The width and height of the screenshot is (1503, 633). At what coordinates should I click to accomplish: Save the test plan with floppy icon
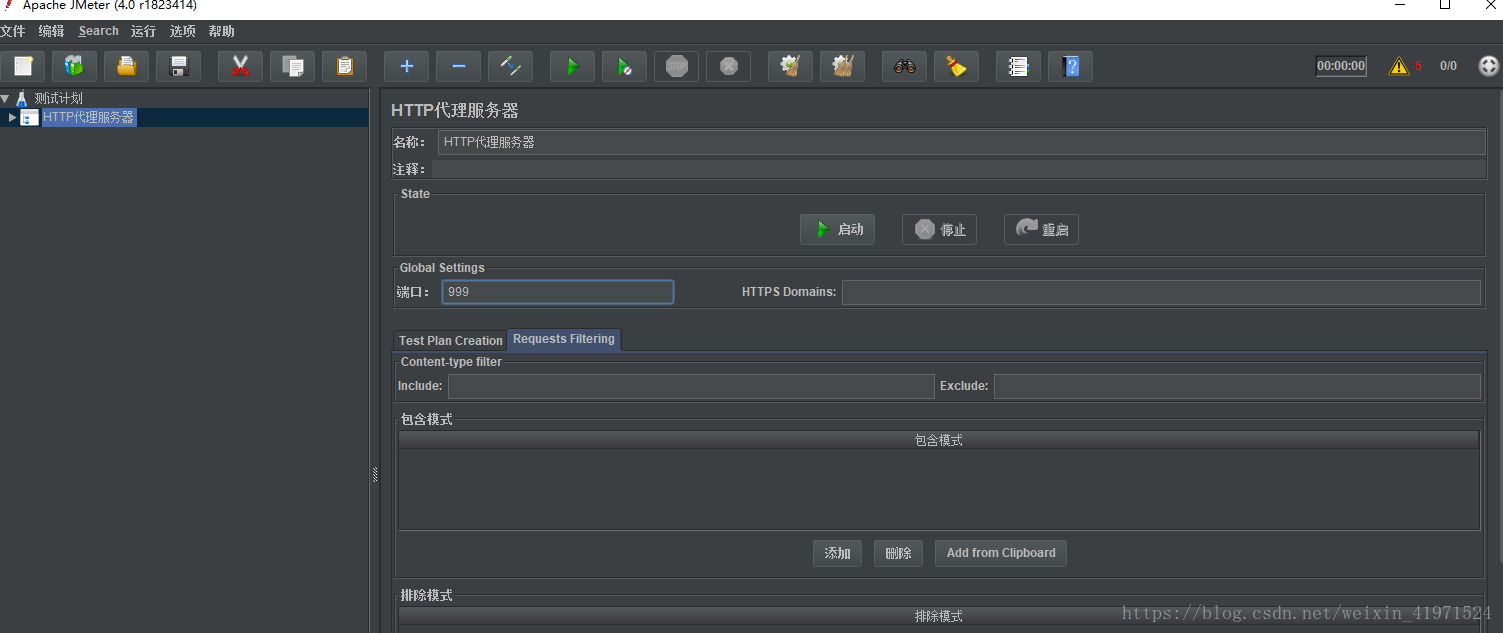[179, 67]
